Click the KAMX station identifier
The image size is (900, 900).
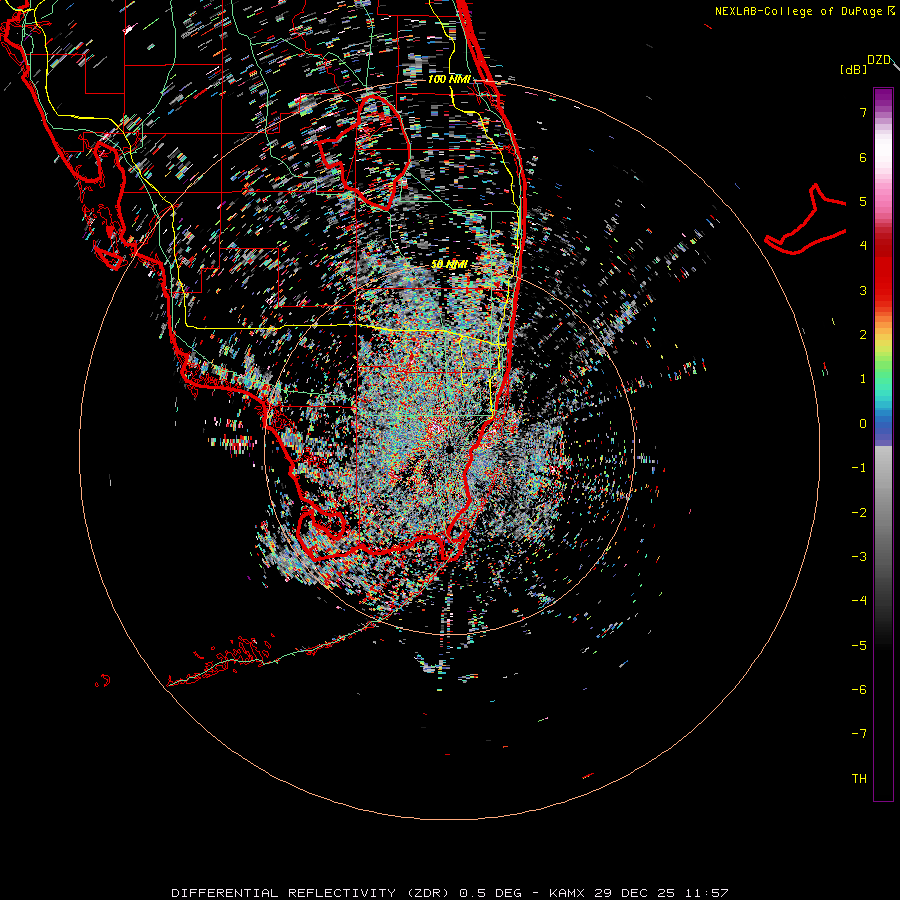(x=567, y=893)
